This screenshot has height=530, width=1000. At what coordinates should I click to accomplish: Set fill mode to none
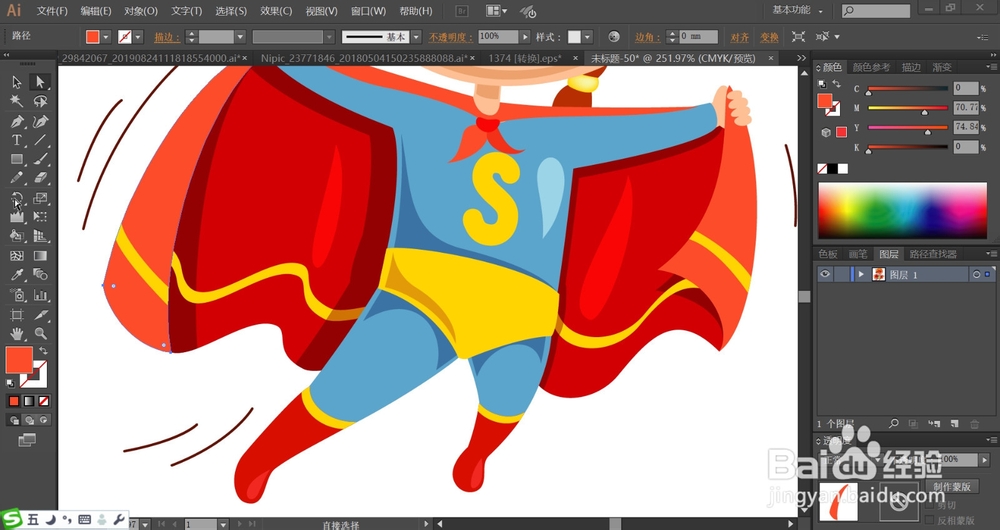click(43, 401)
